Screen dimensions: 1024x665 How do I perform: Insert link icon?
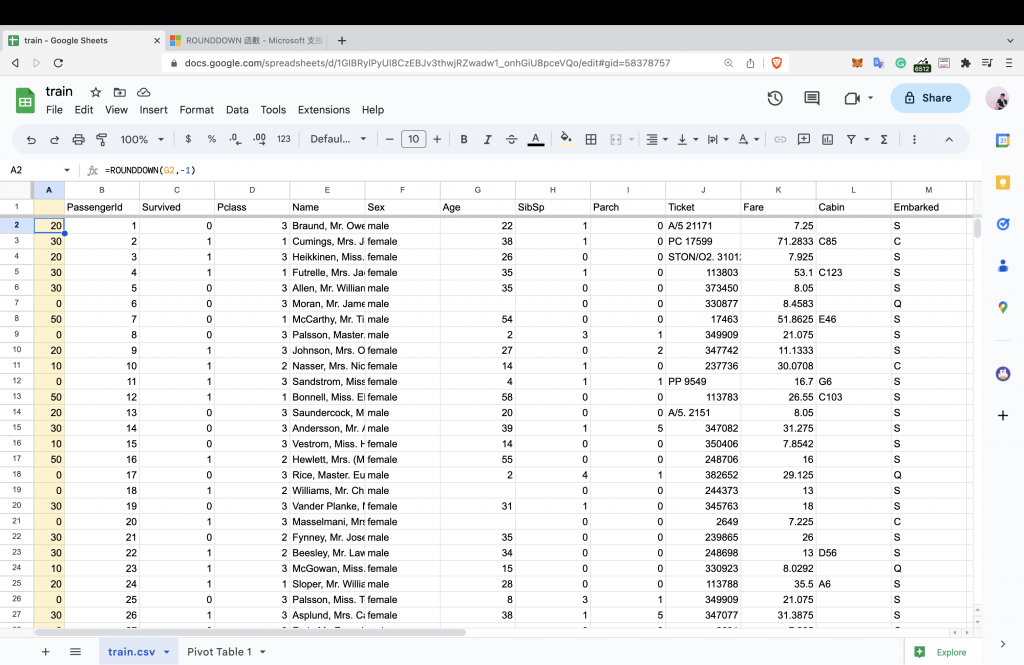click(780, 139)
